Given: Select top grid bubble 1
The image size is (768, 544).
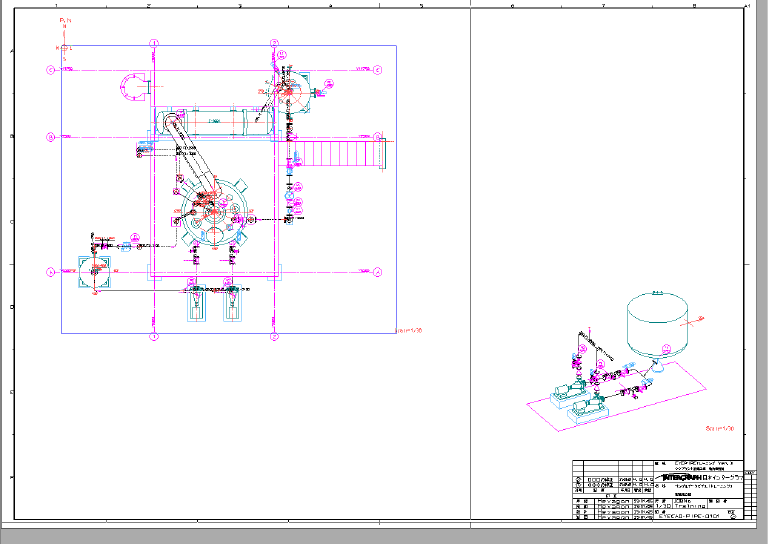Looking at the screenshot, I should click(x=154, y=43).
